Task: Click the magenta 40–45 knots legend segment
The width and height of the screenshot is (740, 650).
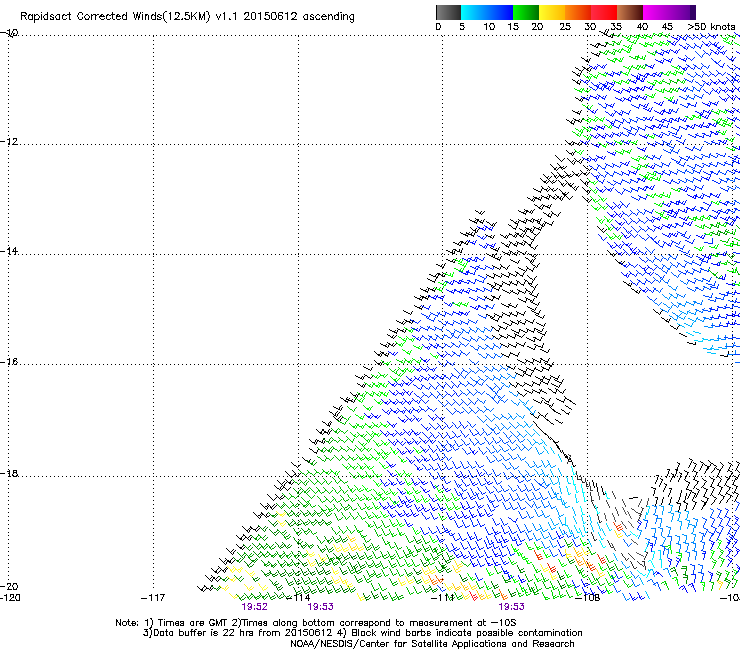Action: point(656,12)
